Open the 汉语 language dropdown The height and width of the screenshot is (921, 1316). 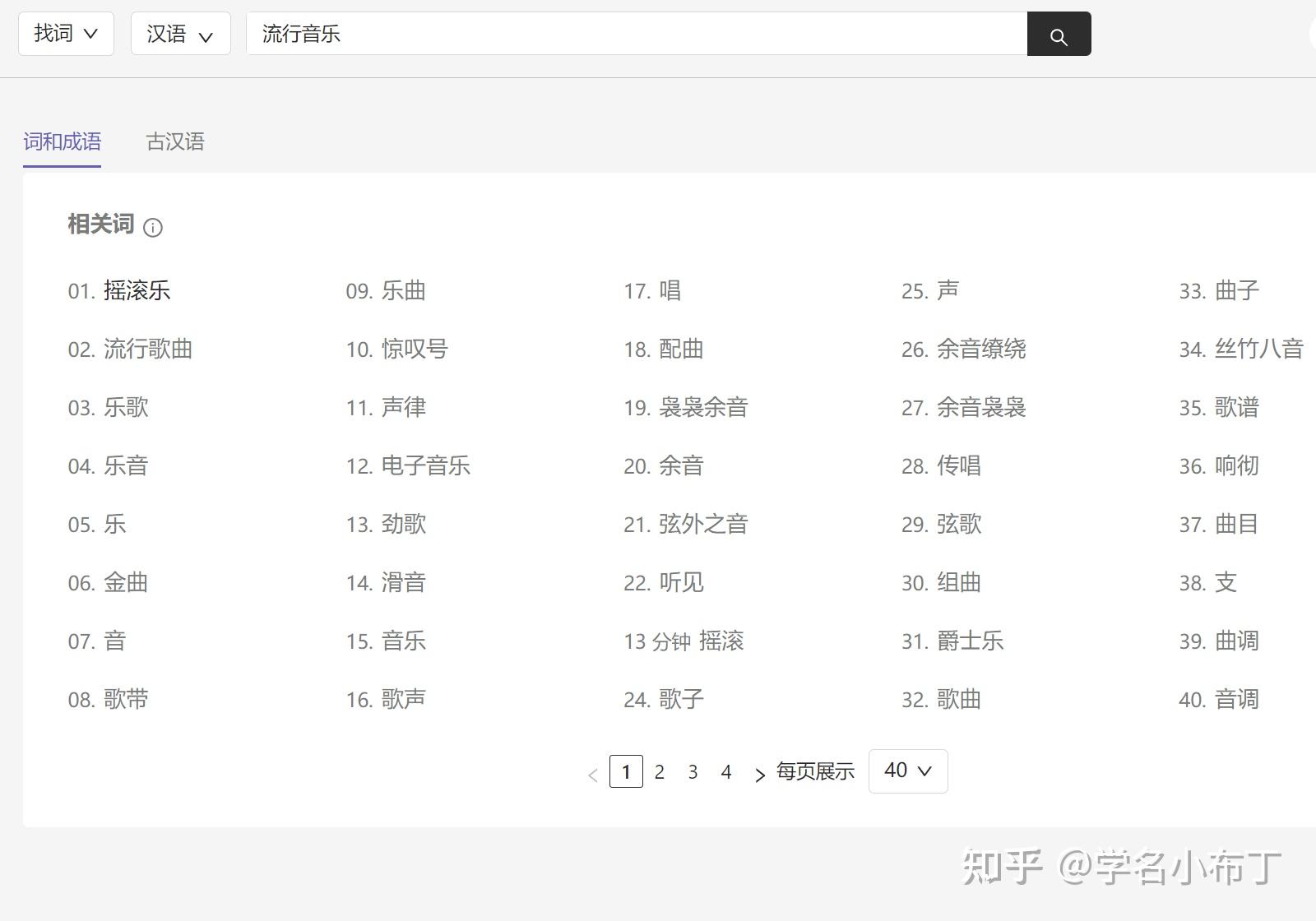[x=180, y=34]
